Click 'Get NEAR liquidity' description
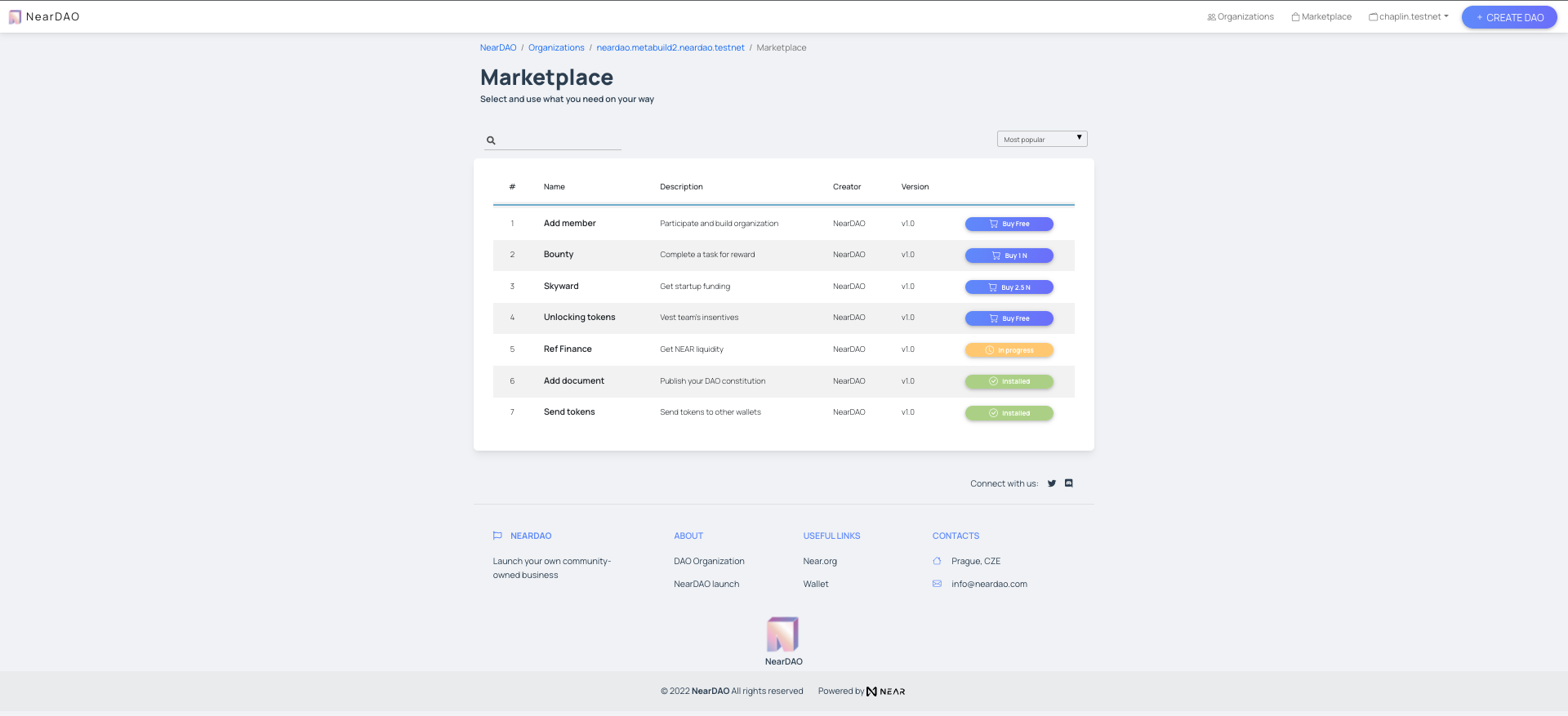1568x716 pixels. pos(692,349)
